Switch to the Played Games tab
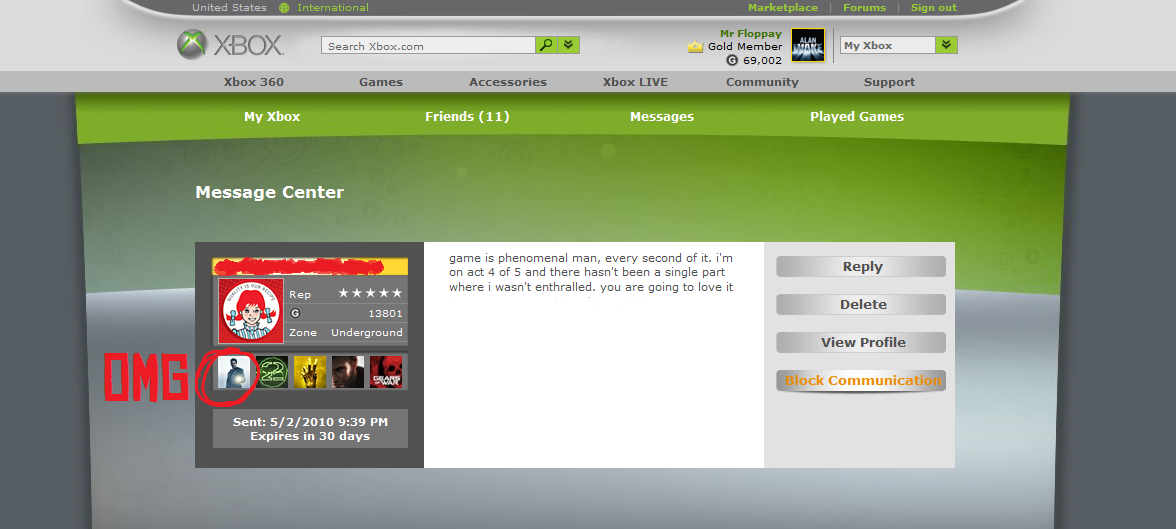The image size is (1176, 529). [x=856, y=116]
